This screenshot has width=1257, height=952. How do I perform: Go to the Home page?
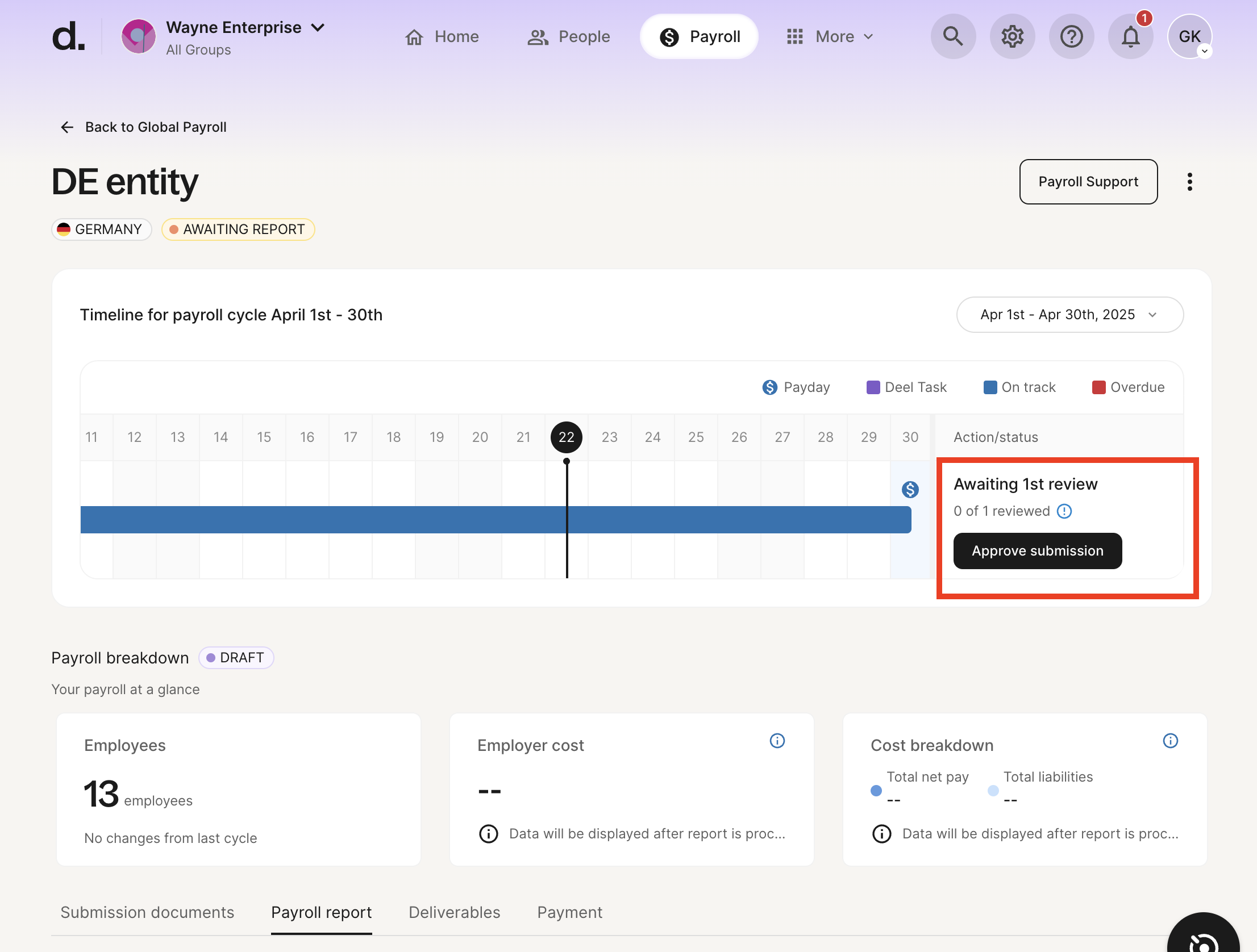(442, 36)
